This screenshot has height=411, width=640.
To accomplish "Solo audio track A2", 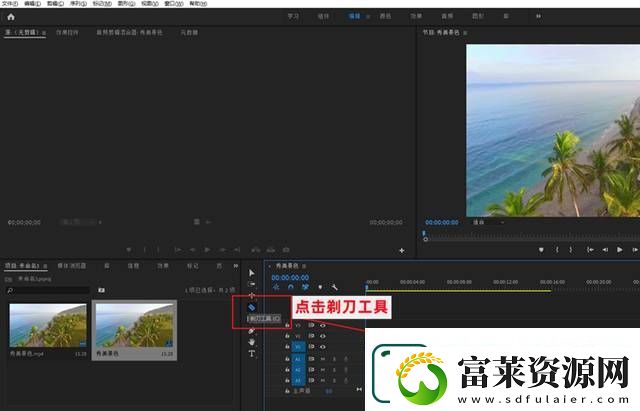I will [334, 370].
